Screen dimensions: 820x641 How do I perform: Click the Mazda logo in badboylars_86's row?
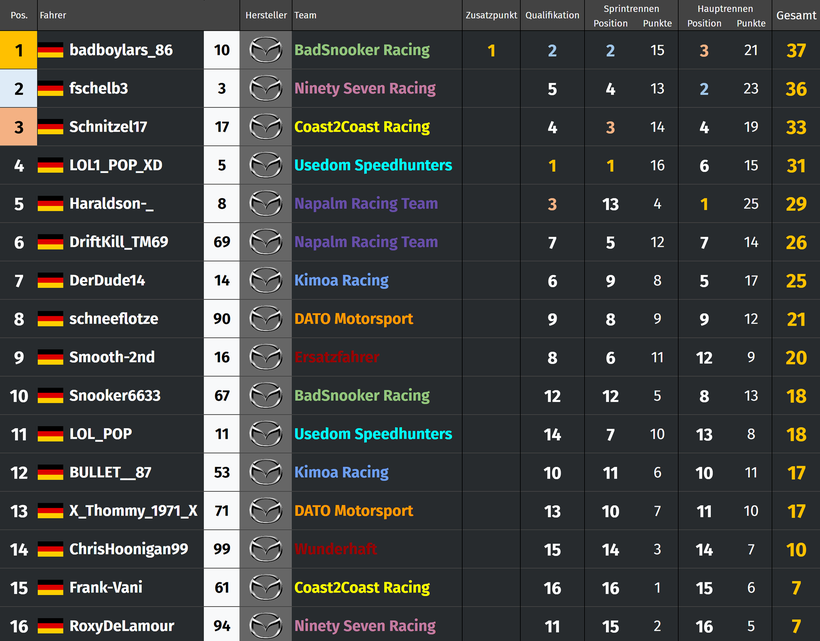[266, 50]
